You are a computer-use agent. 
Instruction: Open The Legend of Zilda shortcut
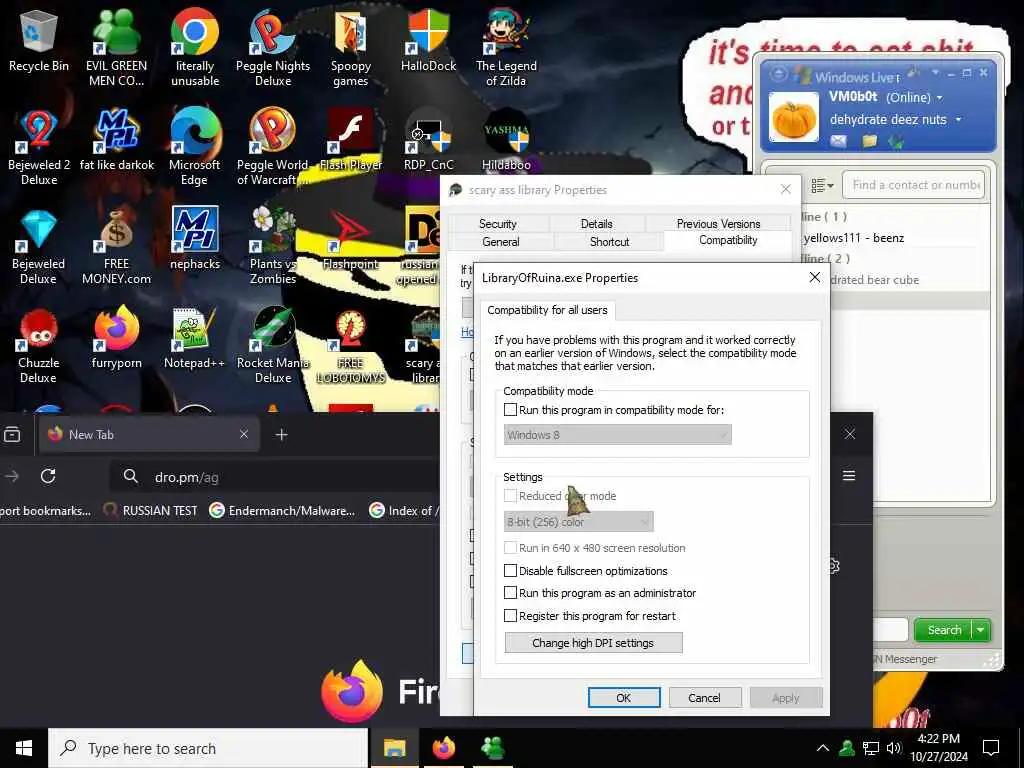[x=506, y=47]
